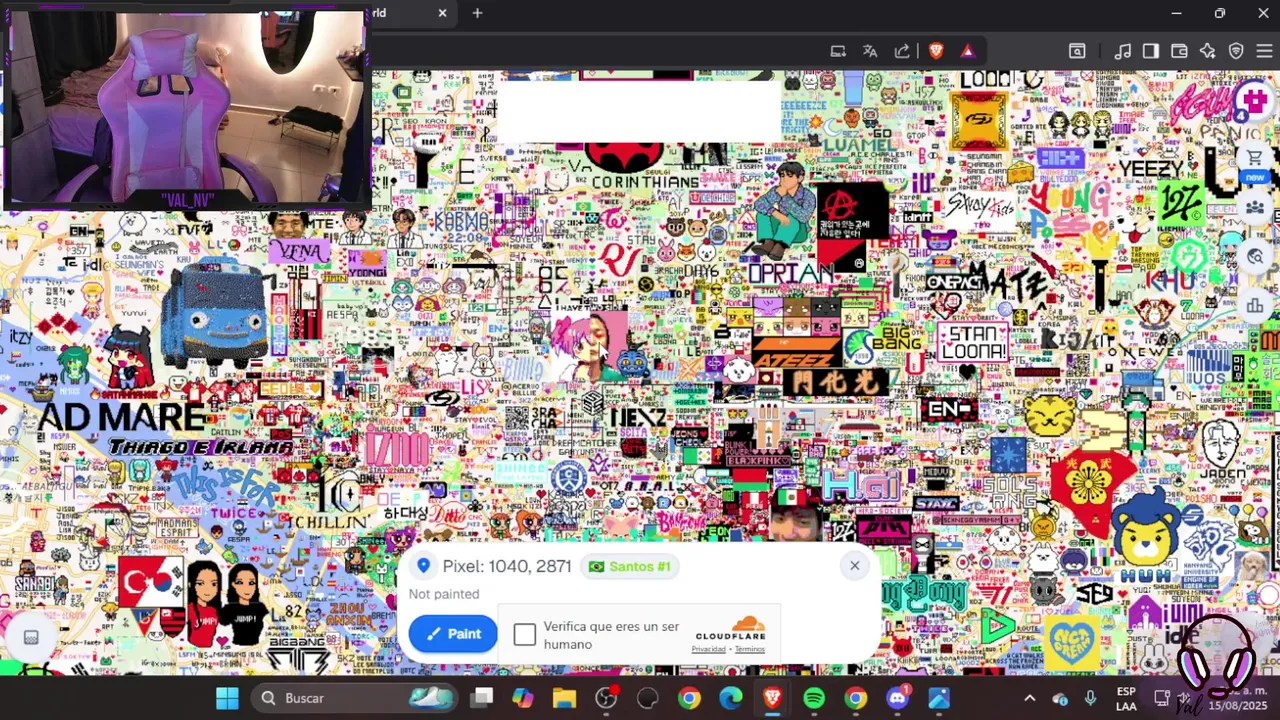The height and width of the screenshot is (720, 1280).
Task: Open Cloudflare Privacidad link
Action: coord(708,649)
